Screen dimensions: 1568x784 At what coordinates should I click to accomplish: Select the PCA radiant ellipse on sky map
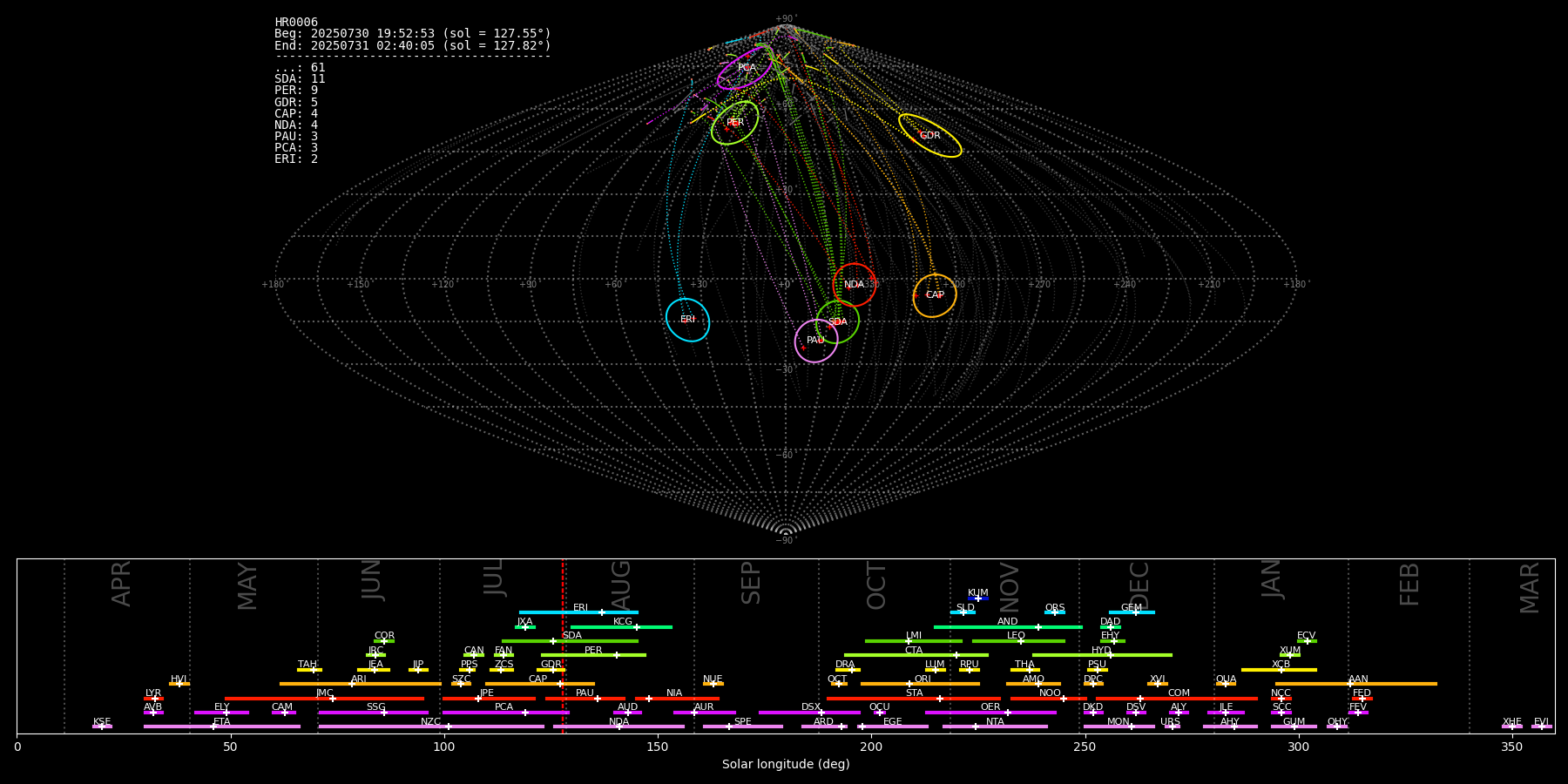pos(746,68)
